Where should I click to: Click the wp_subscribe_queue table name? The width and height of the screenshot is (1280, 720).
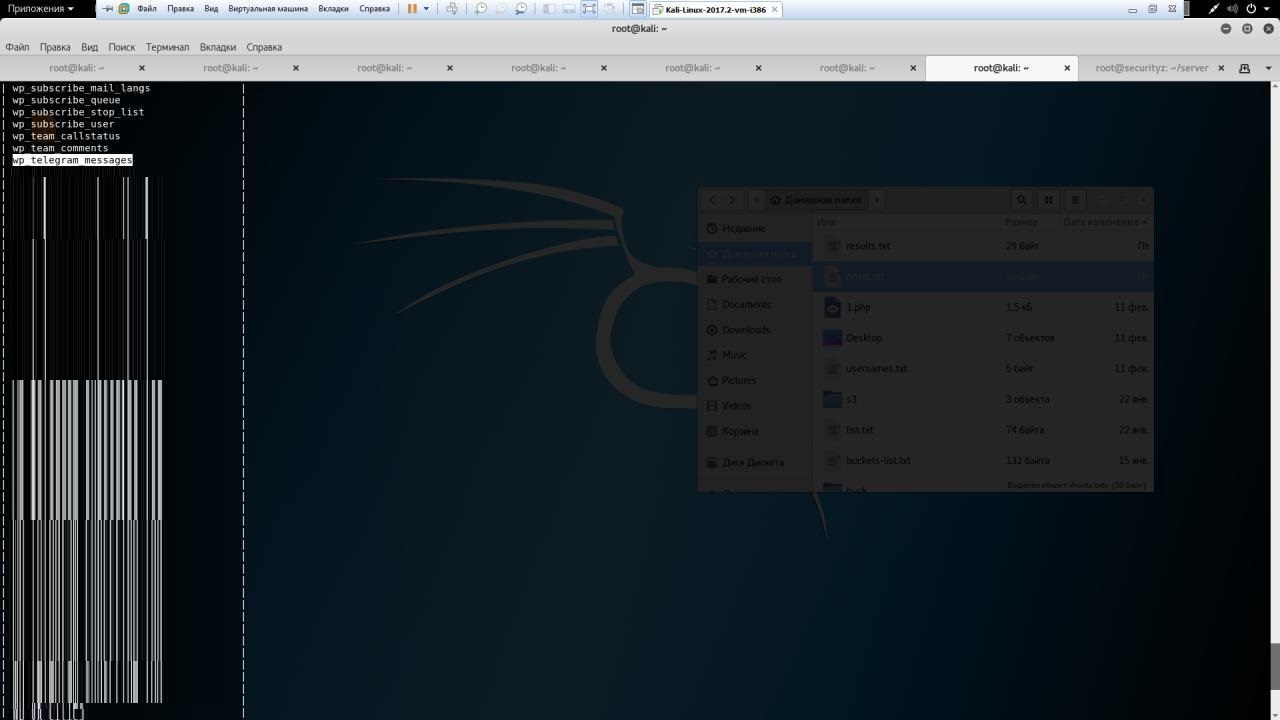pos(66,100)
